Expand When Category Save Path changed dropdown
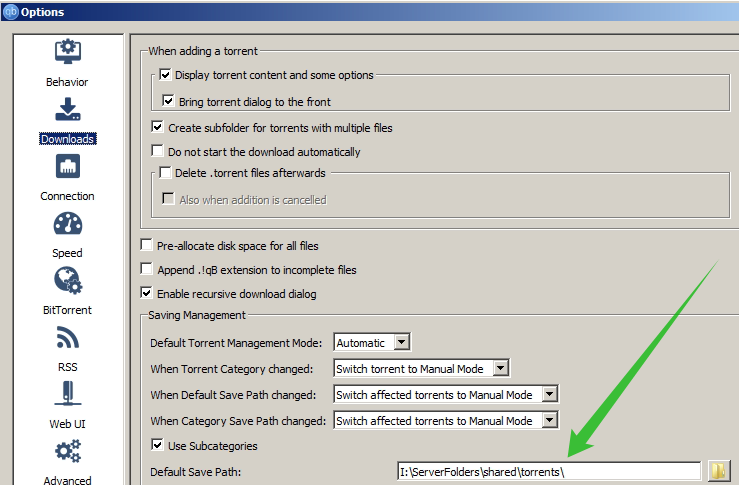The height and width of the screenshot is (485, 739). pyautogui.click(x=446, y=421)
